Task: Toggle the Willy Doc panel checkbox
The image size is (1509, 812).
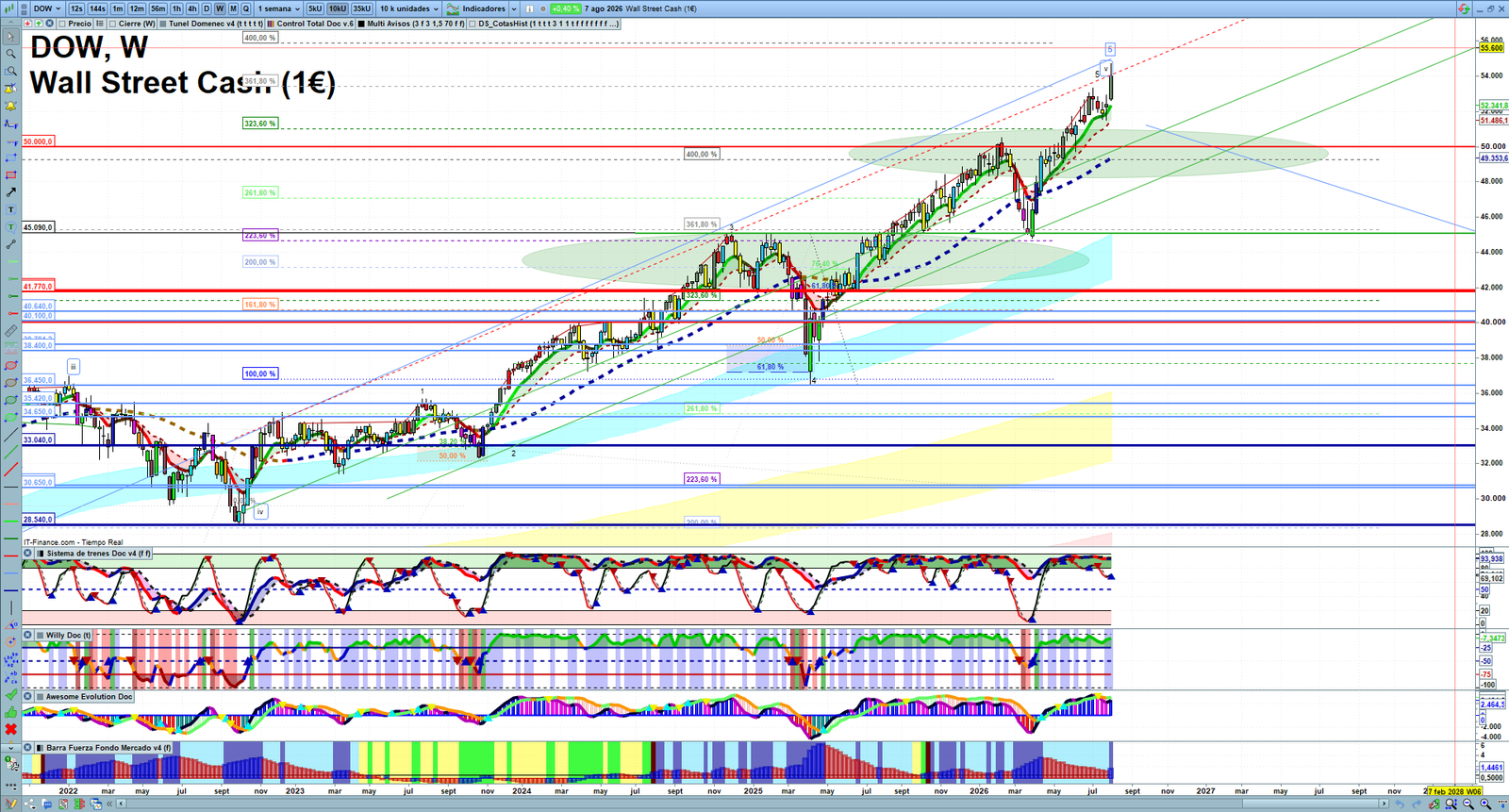Action: (40, 635)
